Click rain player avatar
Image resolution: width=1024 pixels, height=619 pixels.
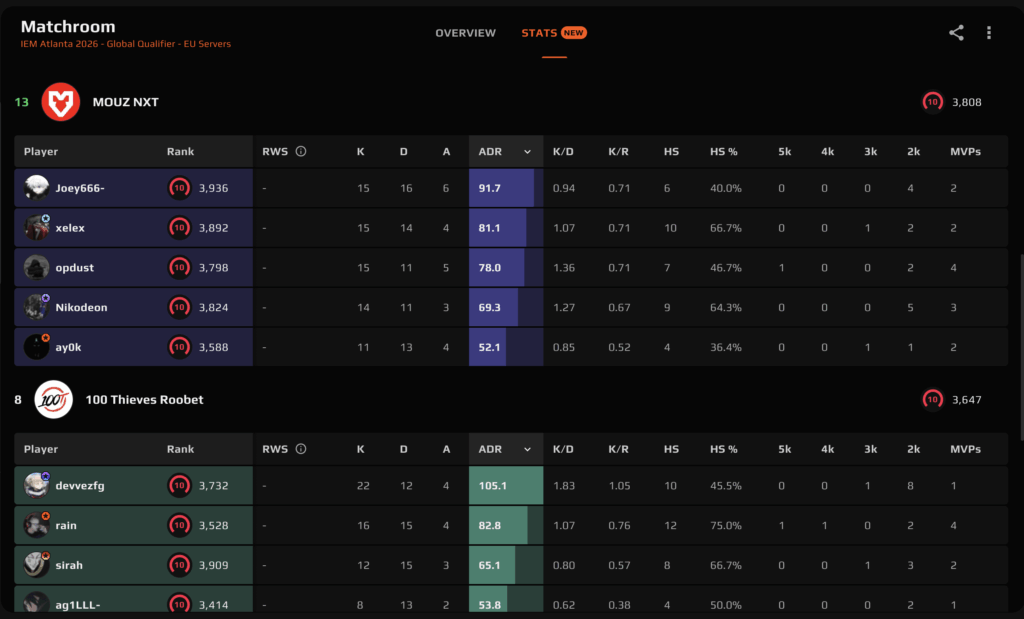click(37, 526)
